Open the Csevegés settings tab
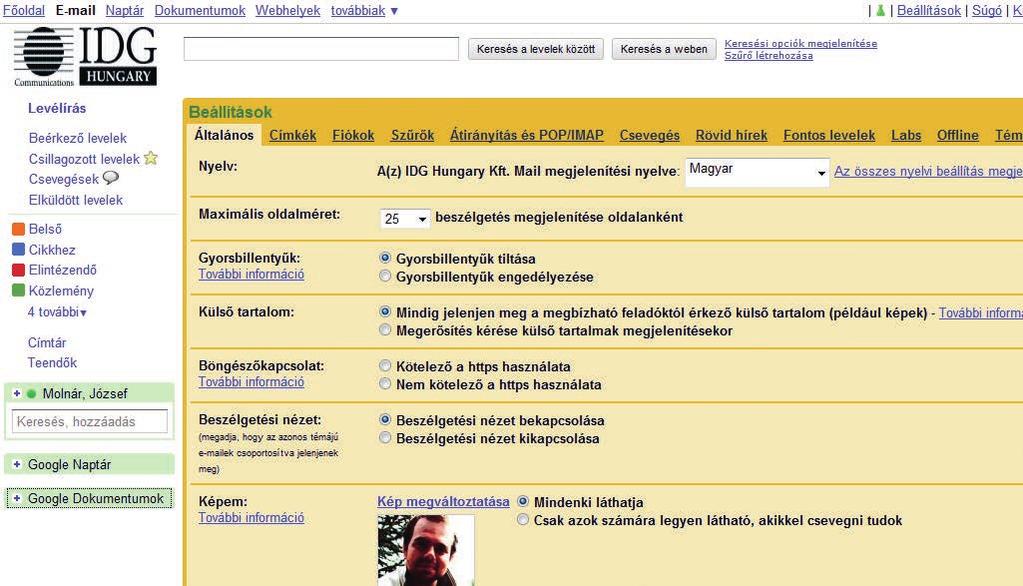The width and height of the screenshot is (1023, 586). coord(650,135)
